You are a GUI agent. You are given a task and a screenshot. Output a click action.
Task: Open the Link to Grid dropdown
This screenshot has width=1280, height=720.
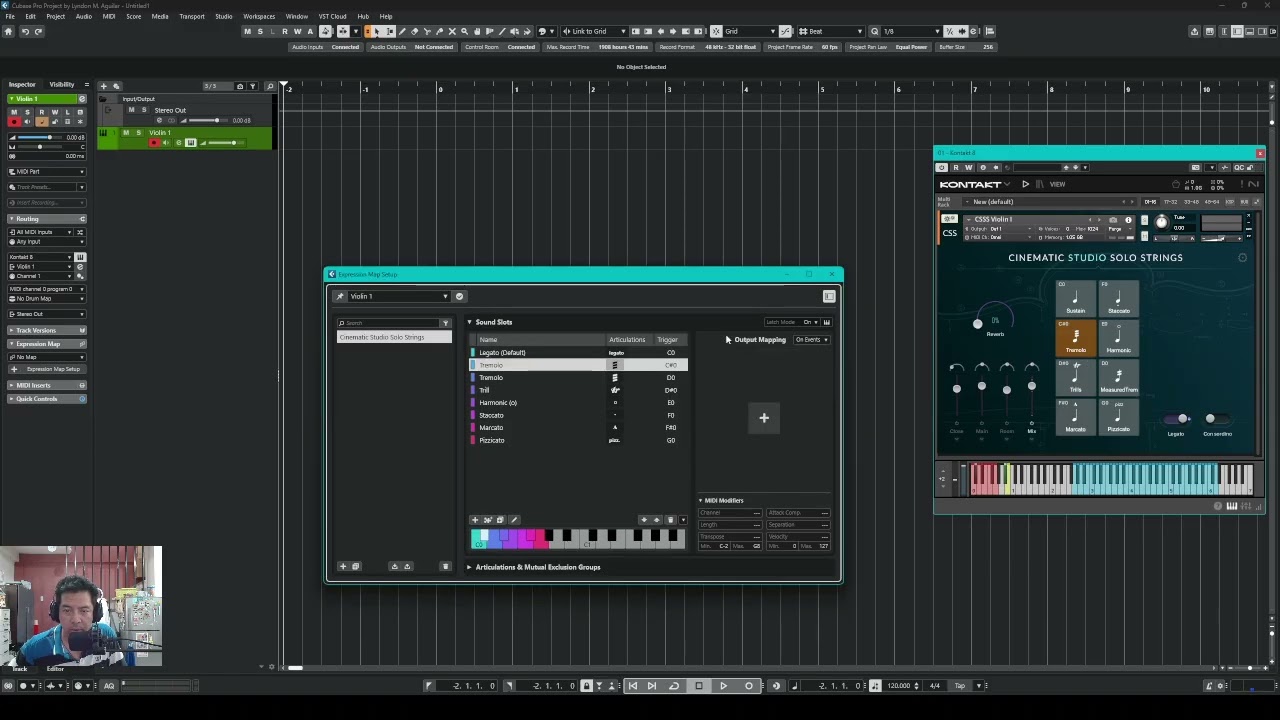(x=593, y=31)
